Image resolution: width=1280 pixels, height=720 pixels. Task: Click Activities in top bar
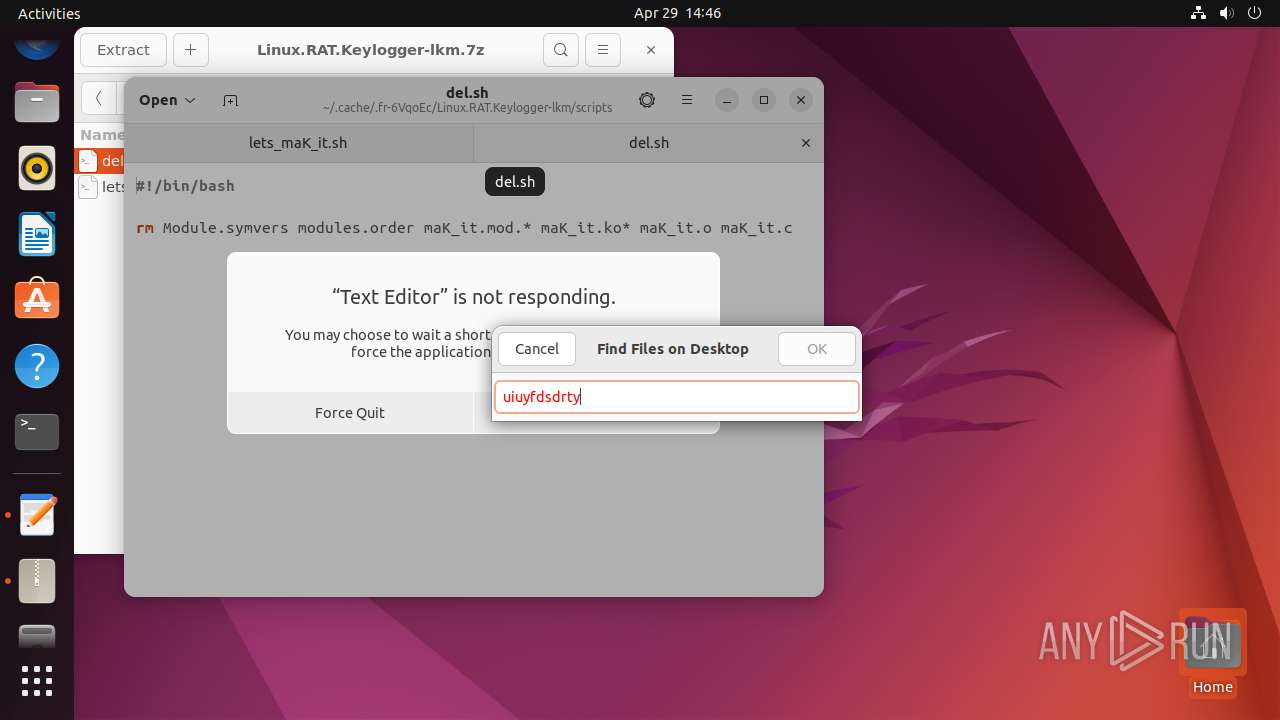(49, 13)
